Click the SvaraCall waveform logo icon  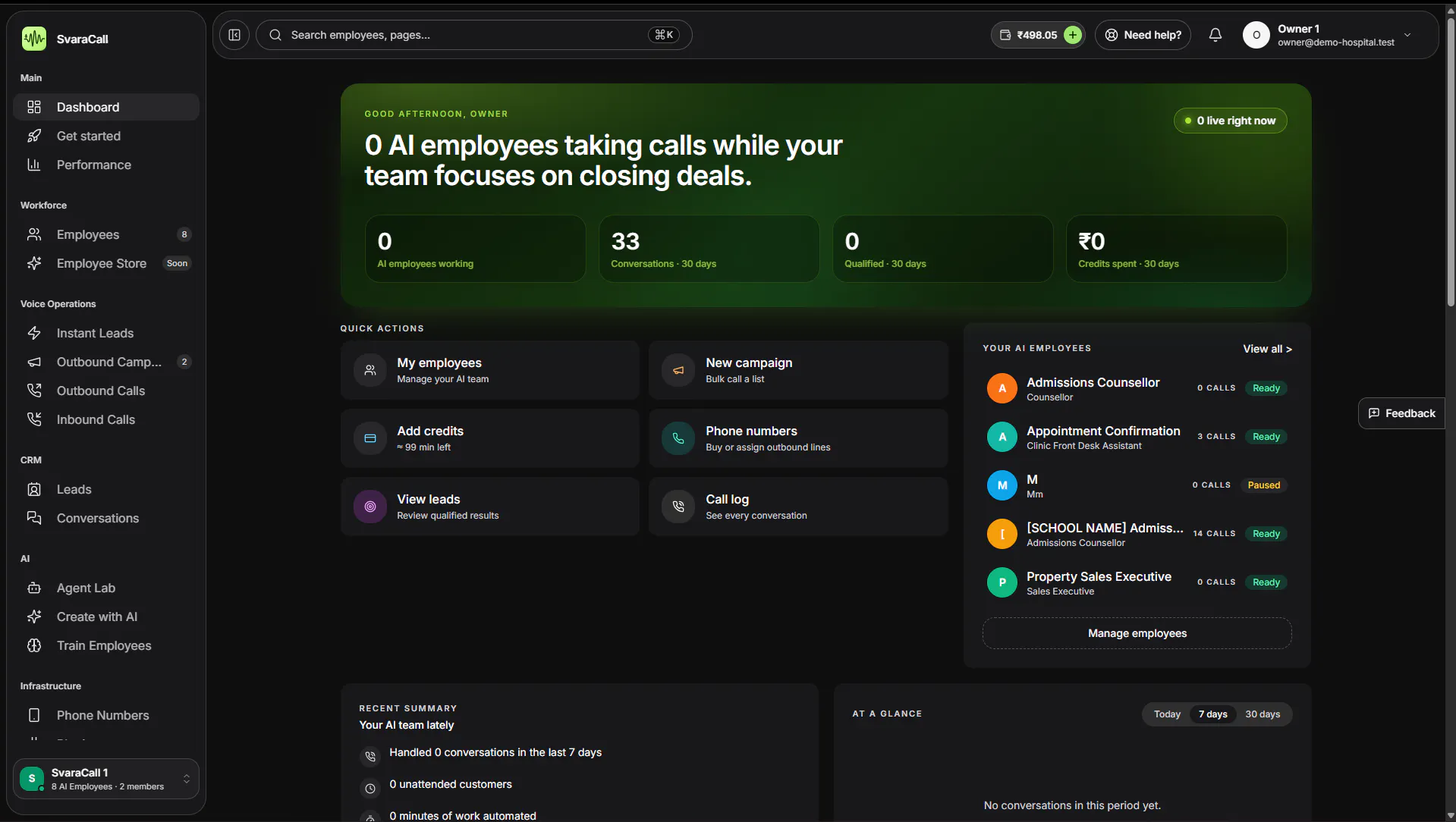(x=33, y=39)
